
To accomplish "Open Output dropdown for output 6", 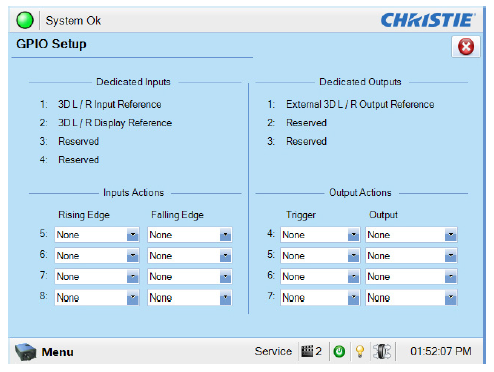I will point(411,276).
